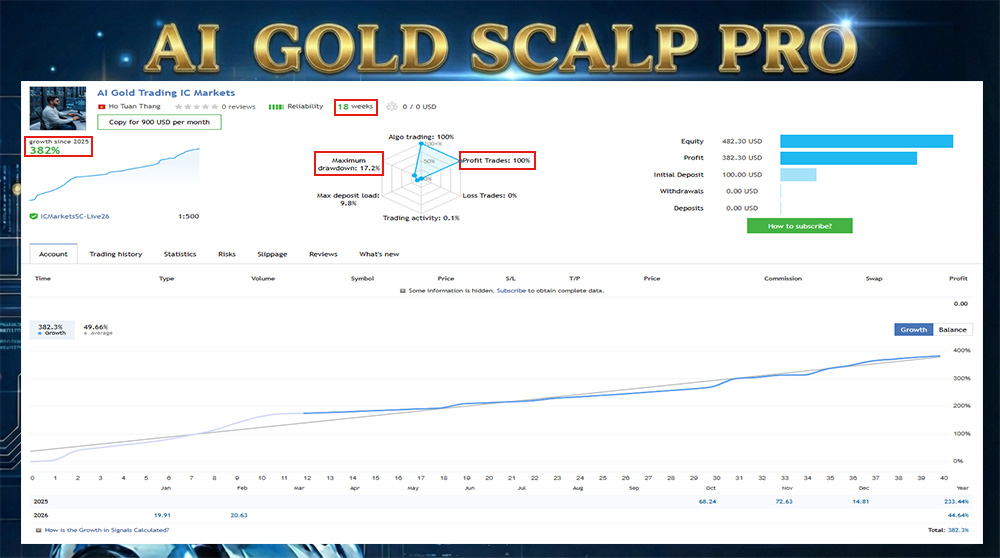Image resolution: width=1000 pixels, height=558 pixels.
Task: Click the green Reliability bars icon
Action: click(276, 106)
